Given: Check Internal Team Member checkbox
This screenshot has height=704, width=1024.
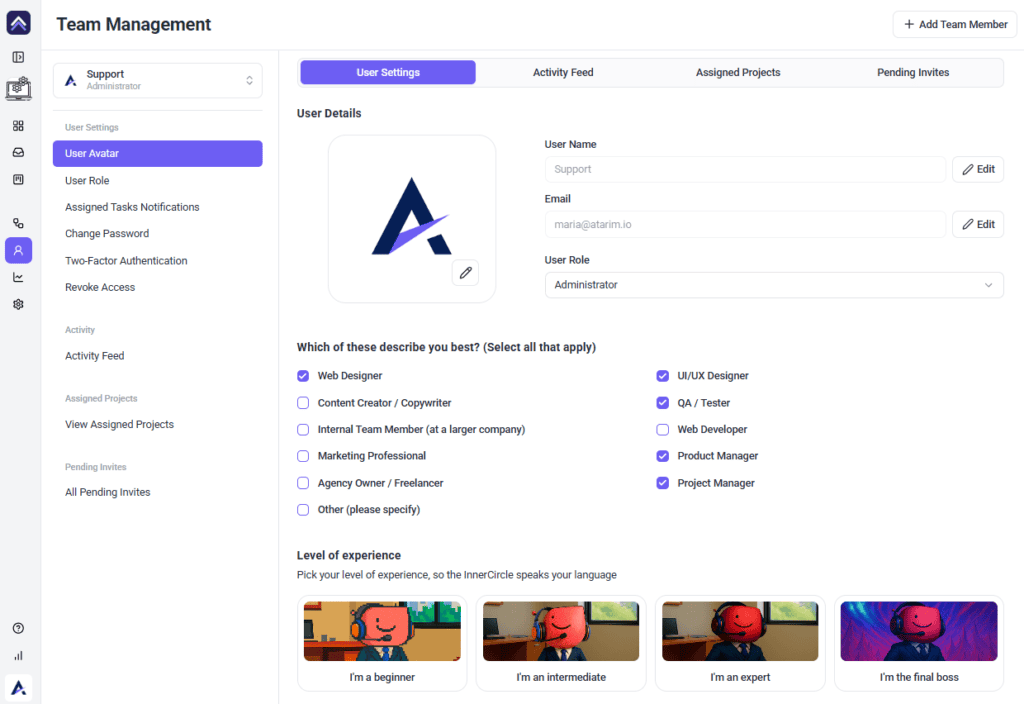Looking at the screenshot, I should [x=303, y=430].
